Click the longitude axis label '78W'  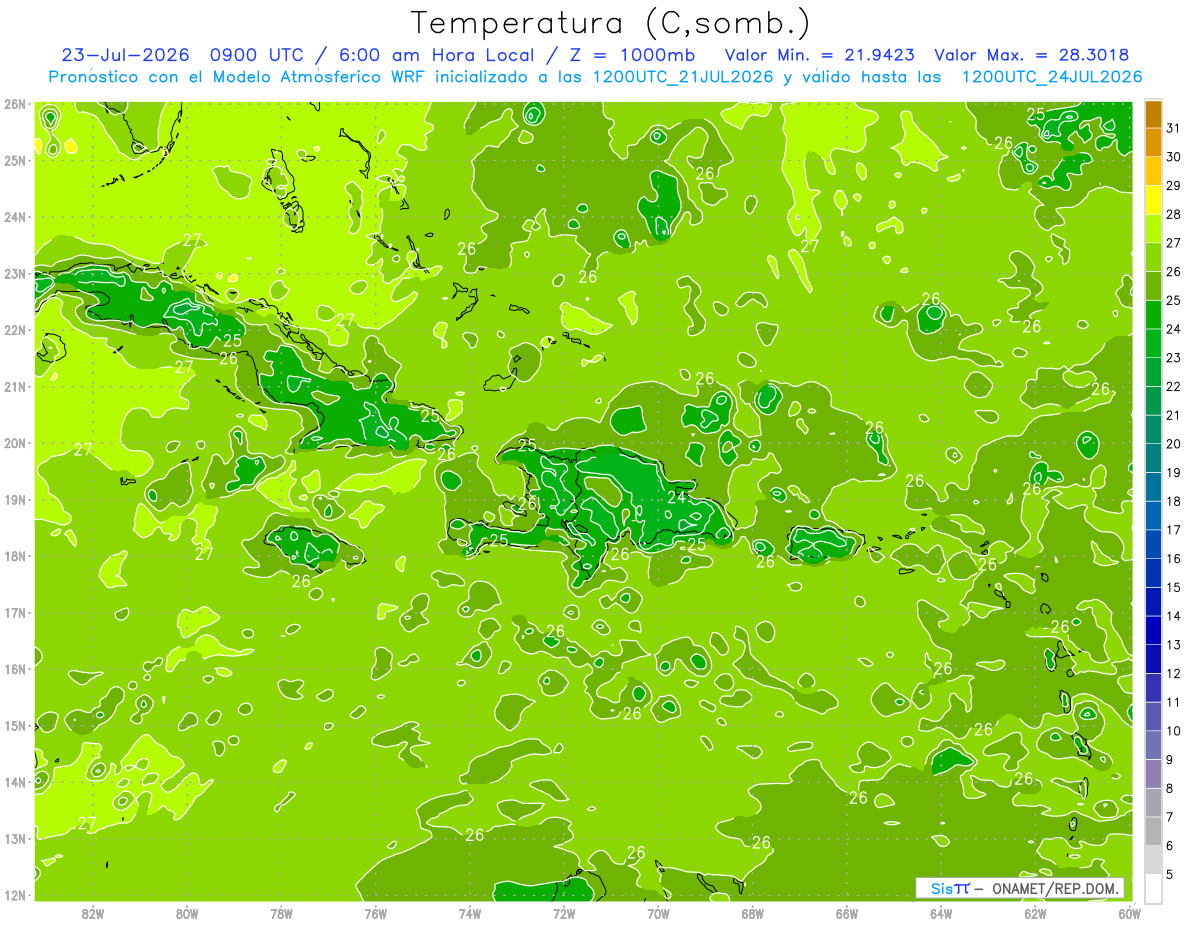(281, 913)
